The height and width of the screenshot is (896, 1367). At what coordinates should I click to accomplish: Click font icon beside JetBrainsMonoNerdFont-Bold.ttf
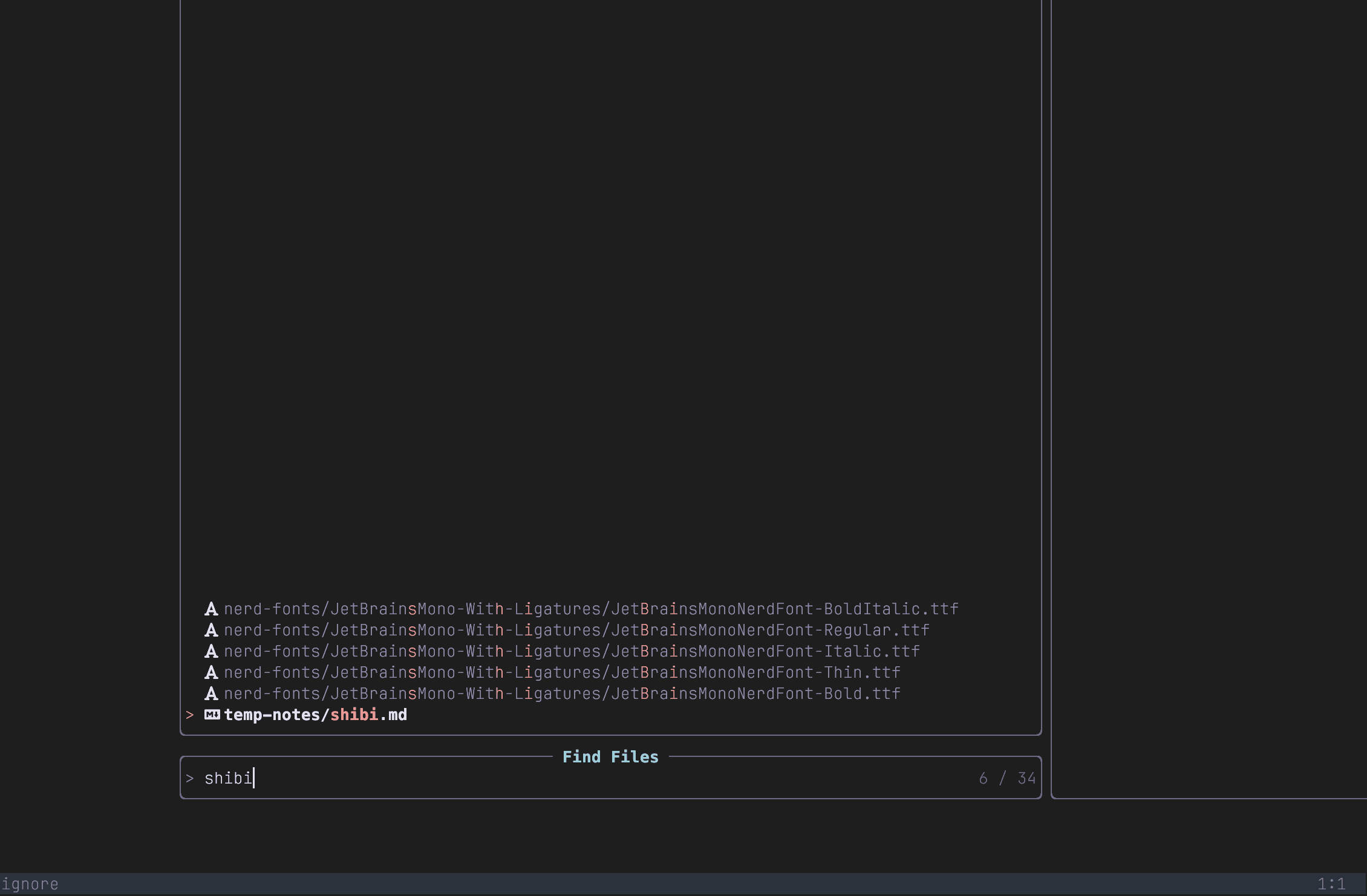tap(211, 693)
